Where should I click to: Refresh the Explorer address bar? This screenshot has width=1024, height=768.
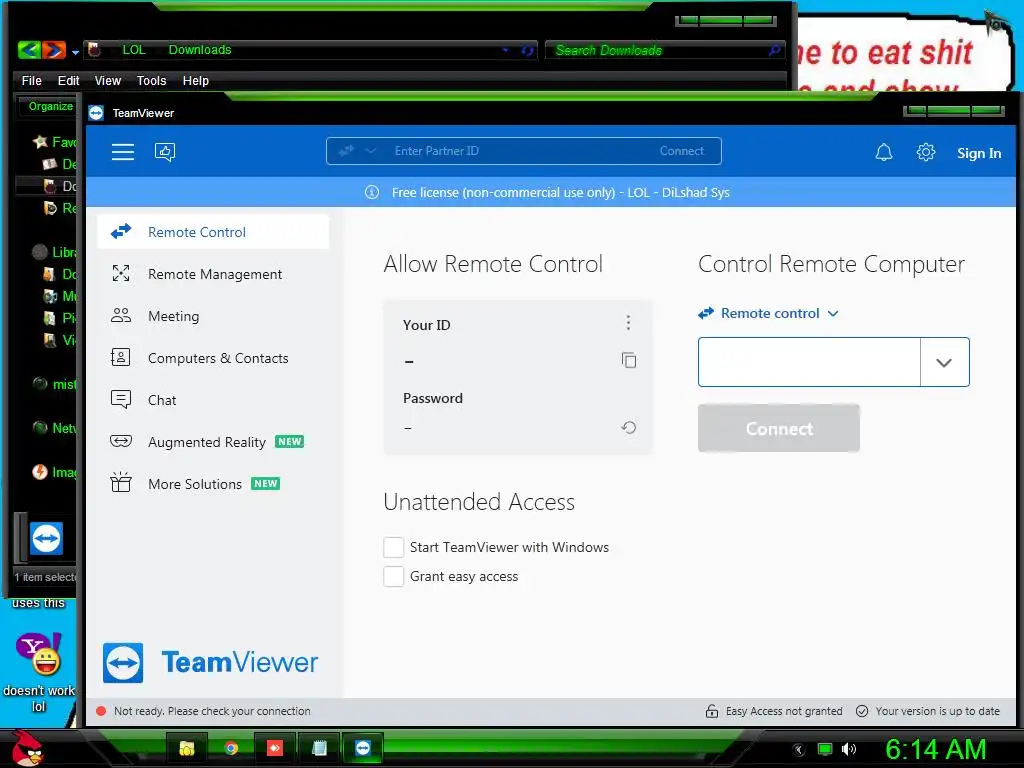click(x=528, y=50)
